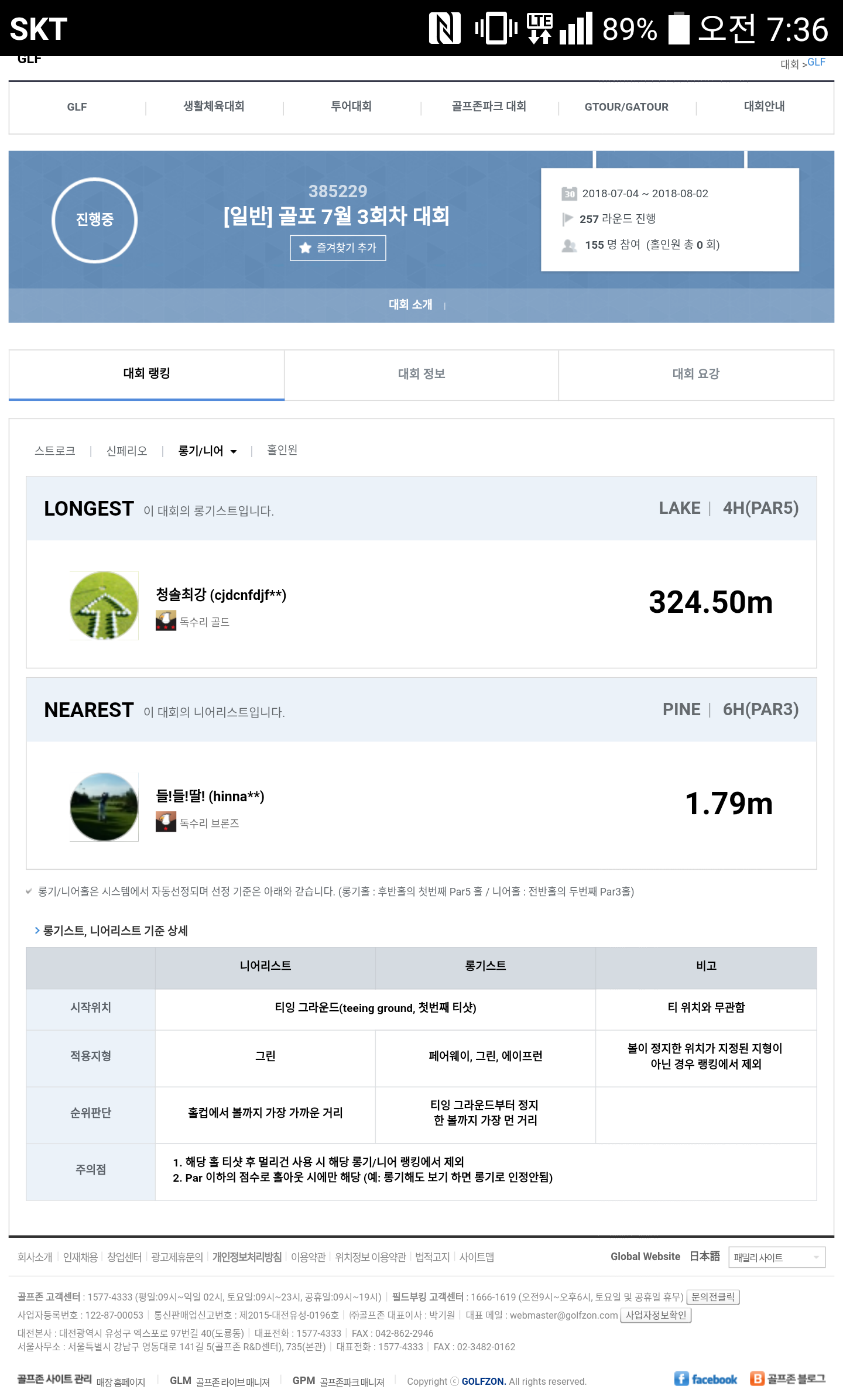Select the 홀인원 ranking filter

(x=282, y=450)
